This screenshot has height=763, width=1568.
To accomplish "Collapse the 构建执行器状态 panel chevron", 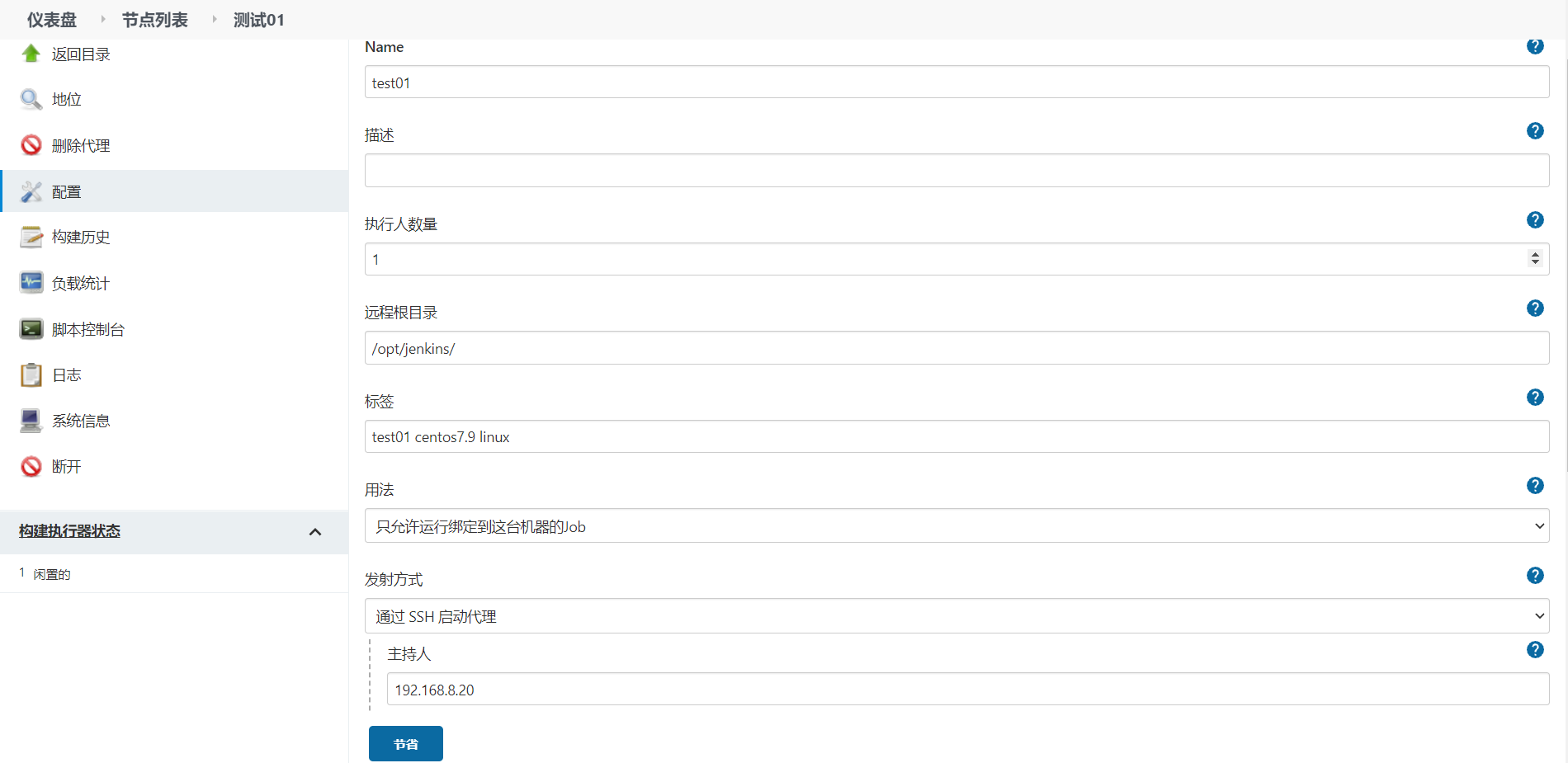I will [x=314, y=532].
